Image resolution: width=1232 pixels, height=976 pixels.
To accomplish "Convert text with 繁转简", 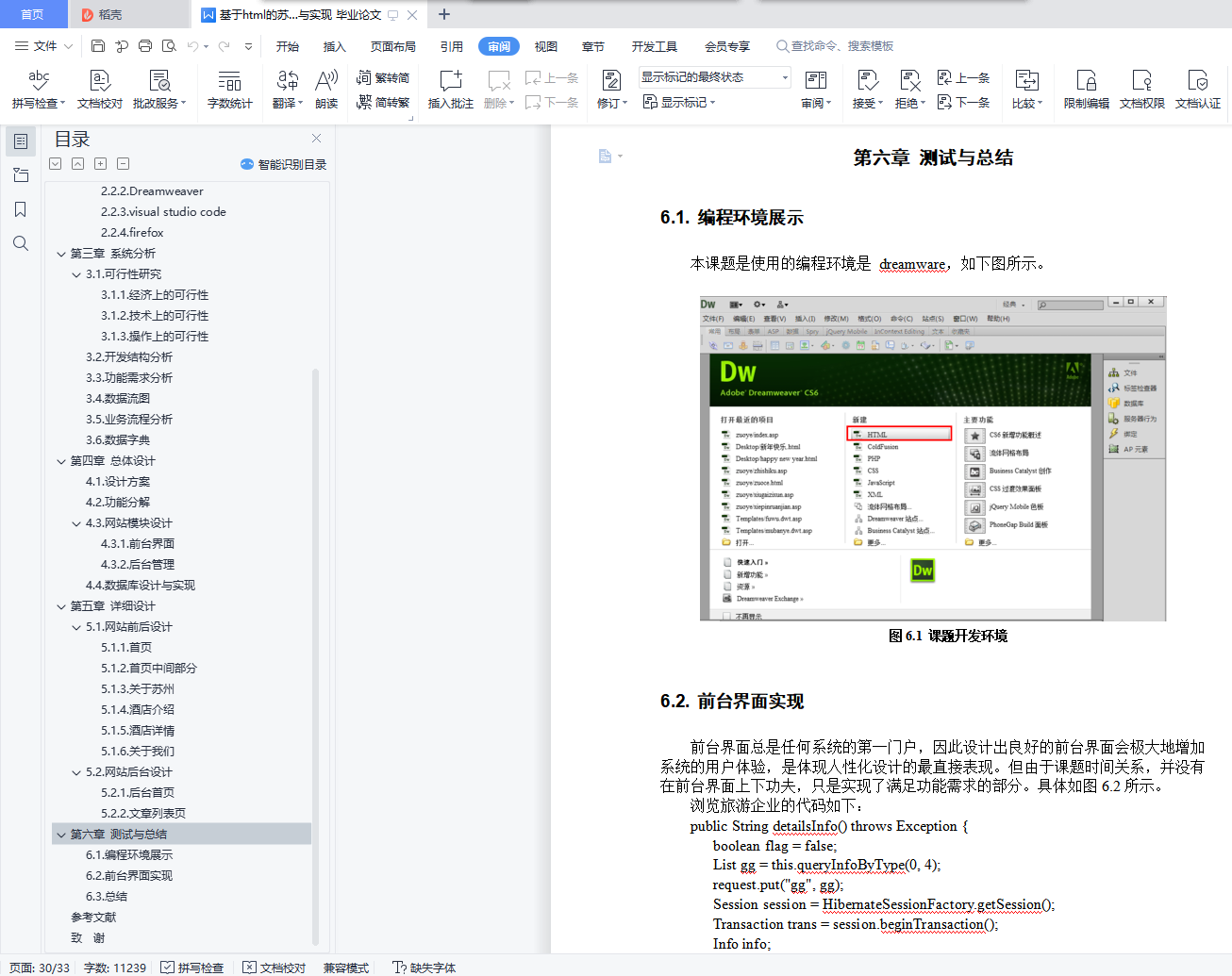I will tap(383, 78).
